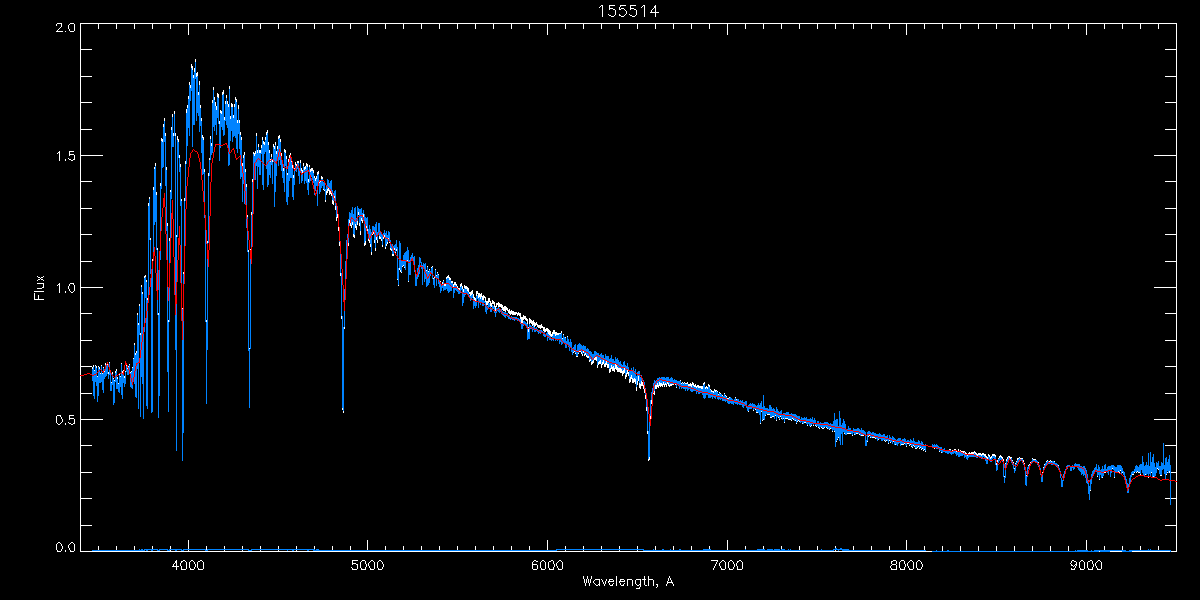Click the x-axis tick label "9000"
The width and height of the screenshot is (1200, 600).
[x=1085, y=565]
